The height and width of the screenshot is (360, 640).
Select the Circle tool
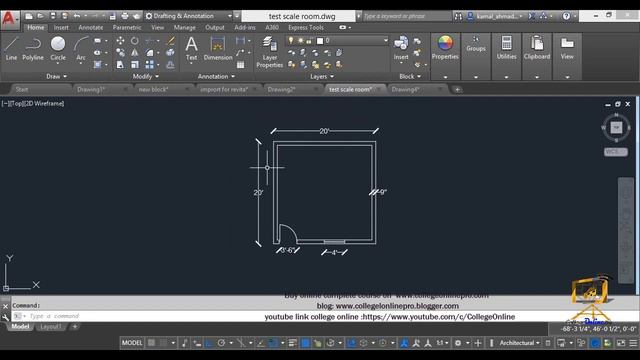pos(58,49)
